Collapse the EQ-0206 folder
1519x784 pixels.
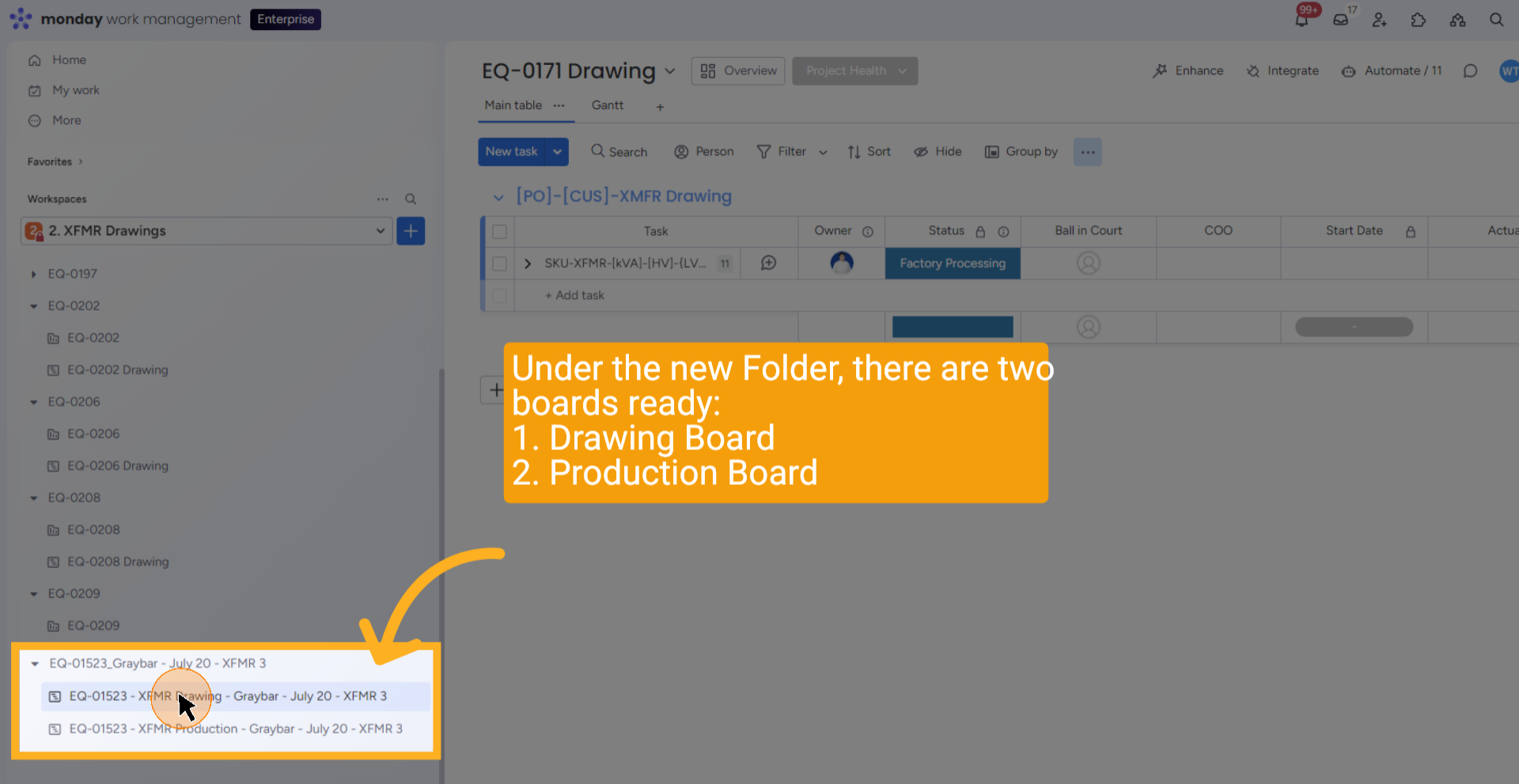point(33,402)
